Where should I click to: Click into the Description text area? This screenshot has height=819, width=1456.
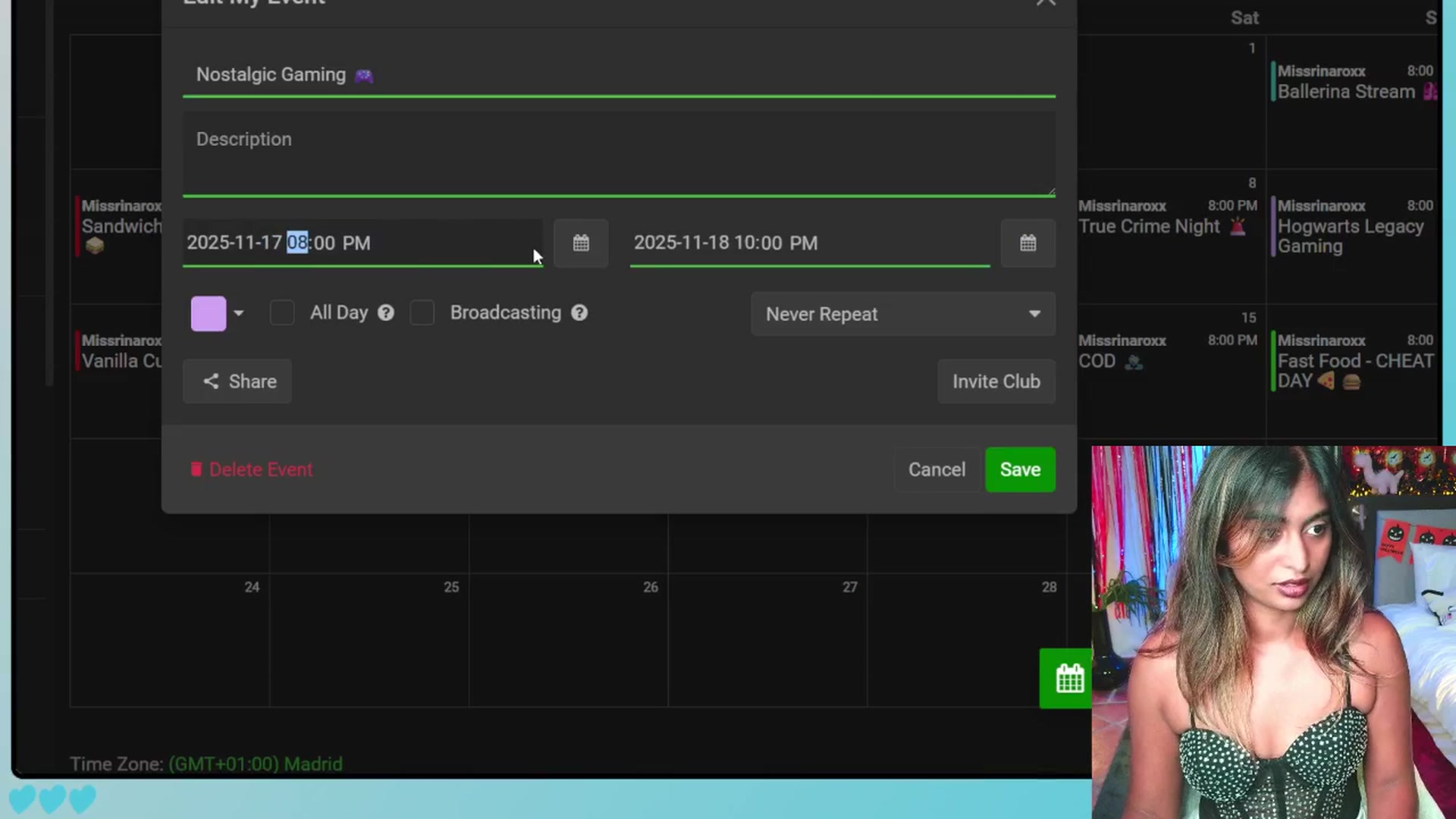point(619,155)
